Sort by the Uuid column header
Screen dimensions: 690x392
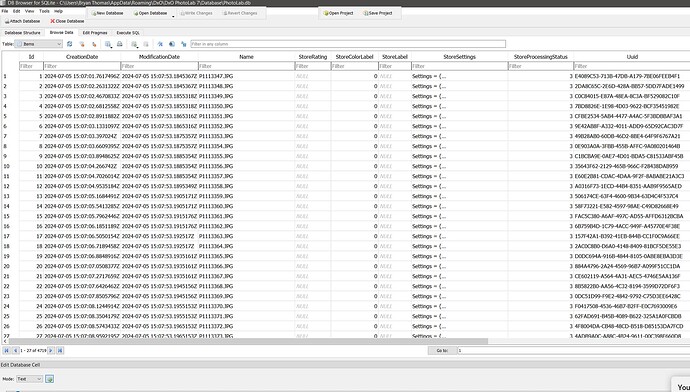pos(632,57)
